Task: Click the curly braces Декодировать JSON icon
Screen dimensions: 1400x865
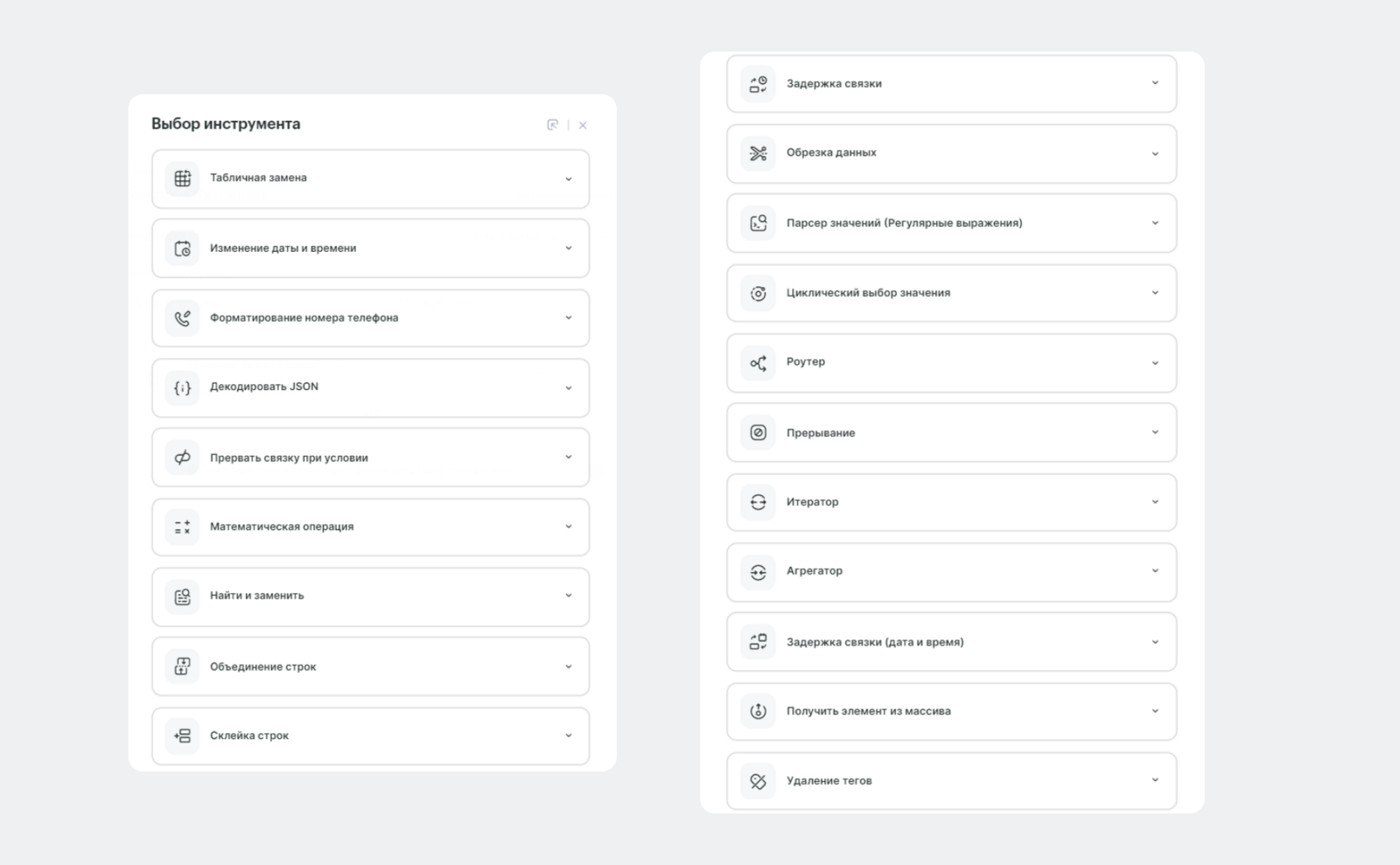Action: (x=182, y=387)
